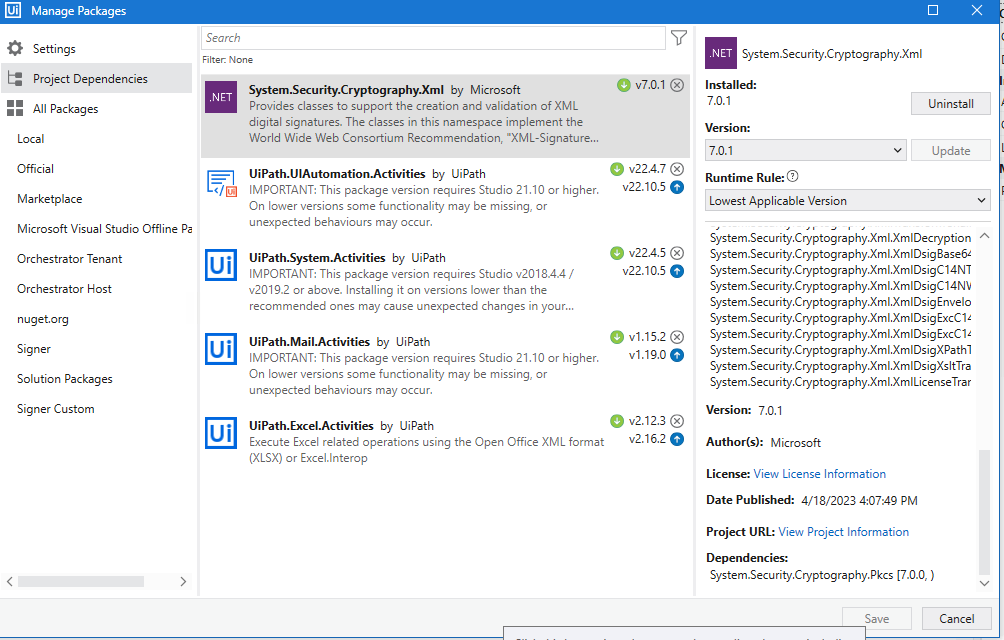This screenshot has height=640, width=1004.
Task: Select the nuget.org feed
Action: point(43,319)
